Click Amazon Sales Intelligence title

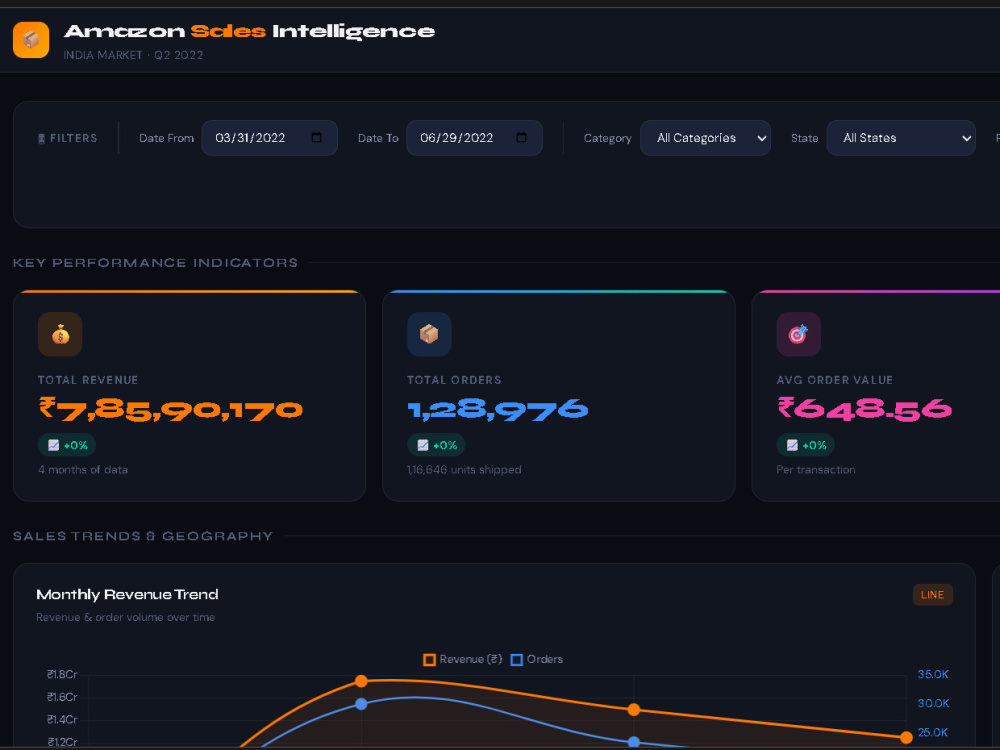pos(249,31)
